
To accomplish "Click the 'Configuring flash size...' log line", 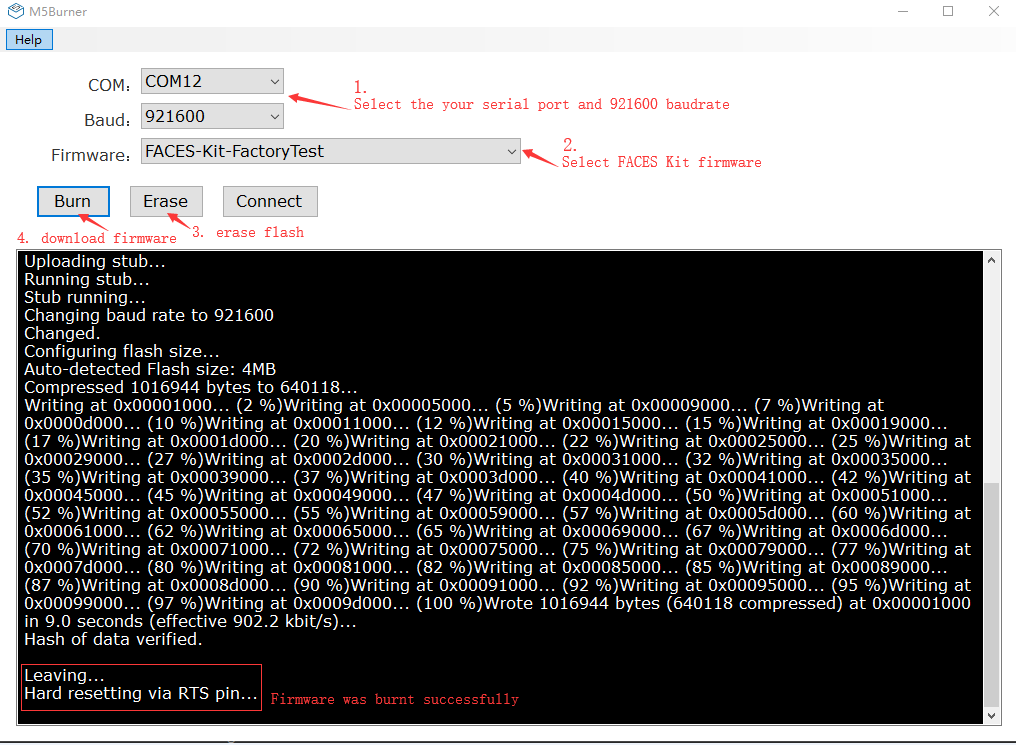I will (x=122, y=351).
